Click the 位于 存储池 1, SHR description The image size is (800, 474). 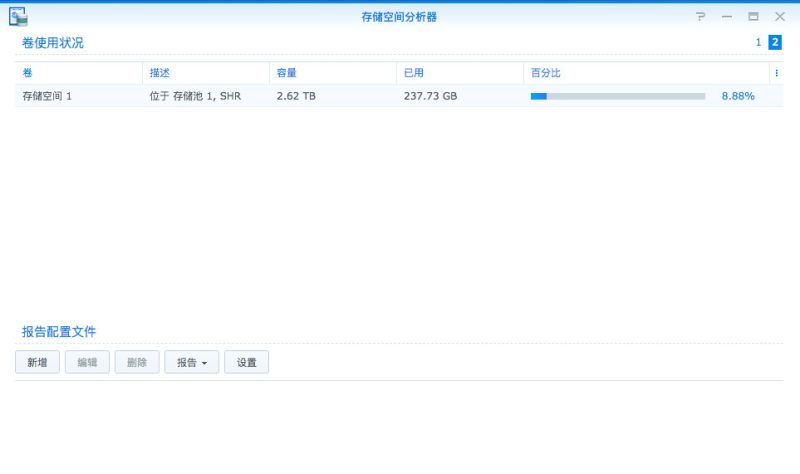[x=195, y=96]
